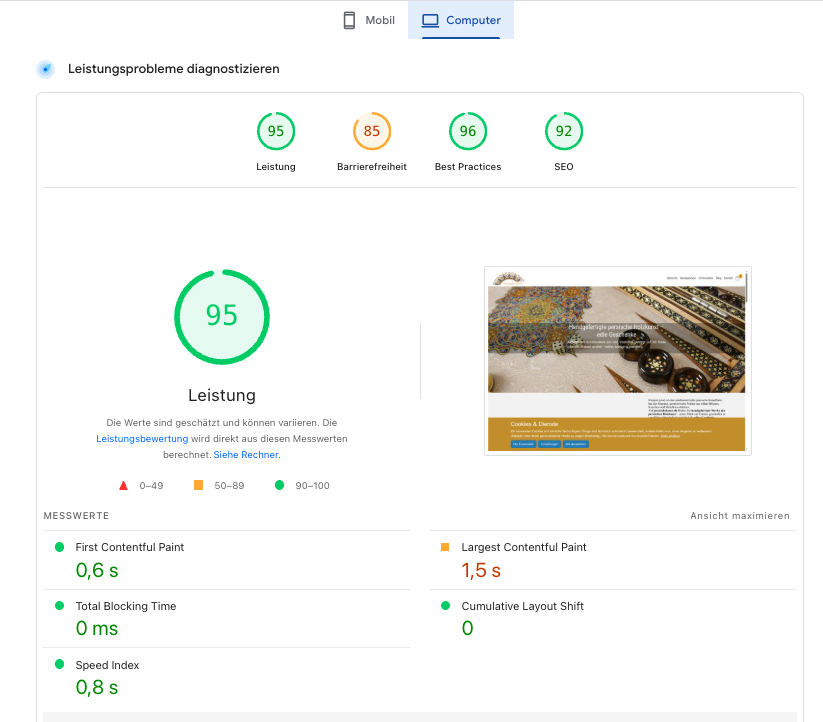
Task: Click the website screenshot thumbnail
Action: 617,361
